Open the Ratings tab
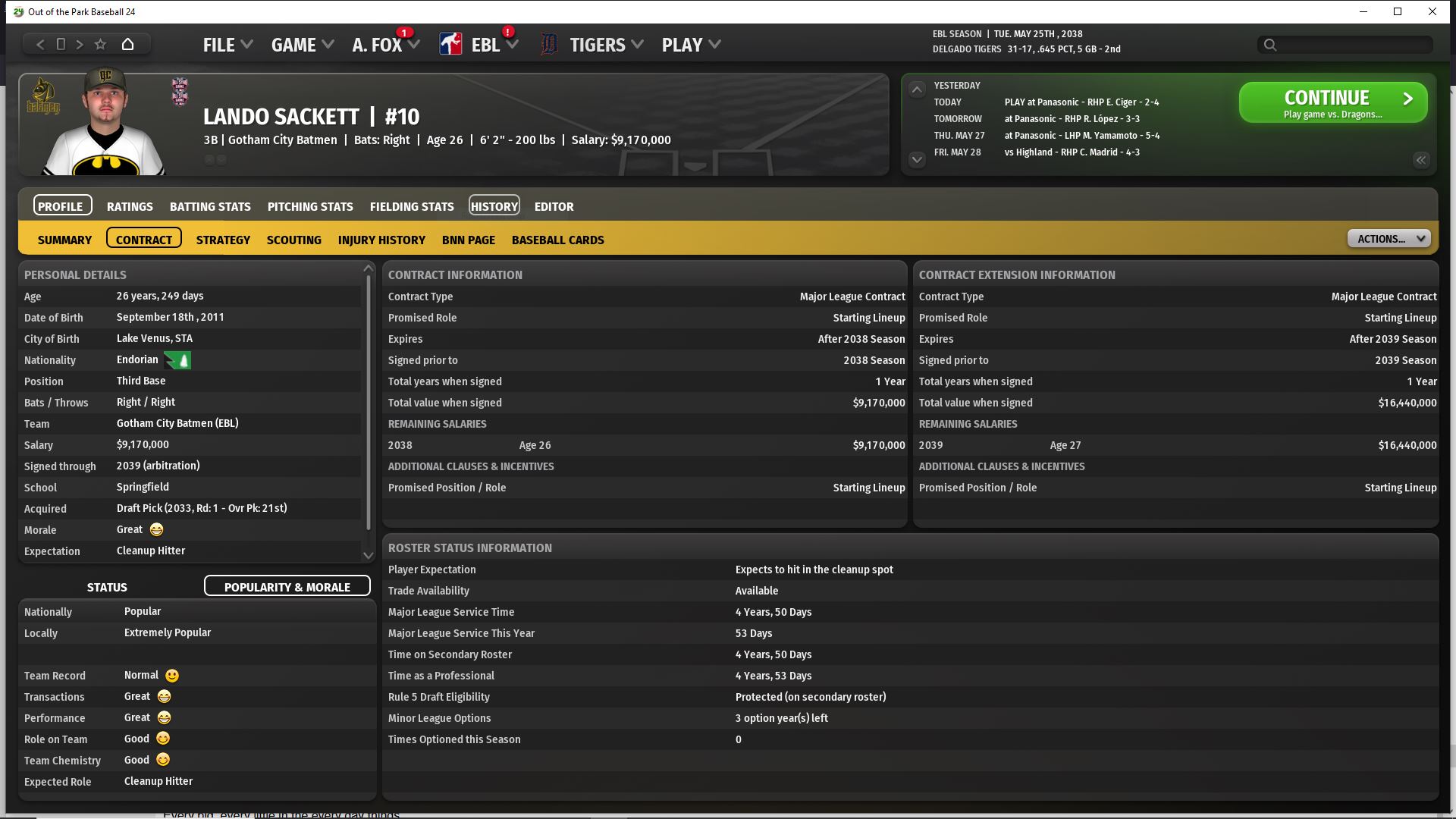Viewport: 1456px width, 819px height. click(130, 206)
